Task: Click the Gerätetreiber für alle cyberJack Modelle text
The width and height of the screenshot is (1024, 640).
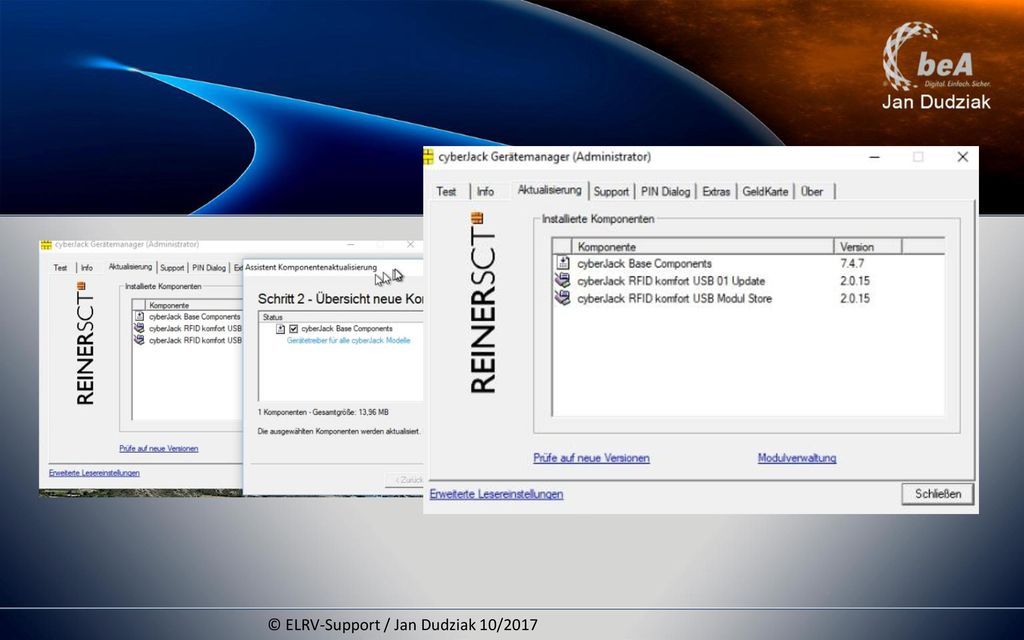Action: coord(349,340)
